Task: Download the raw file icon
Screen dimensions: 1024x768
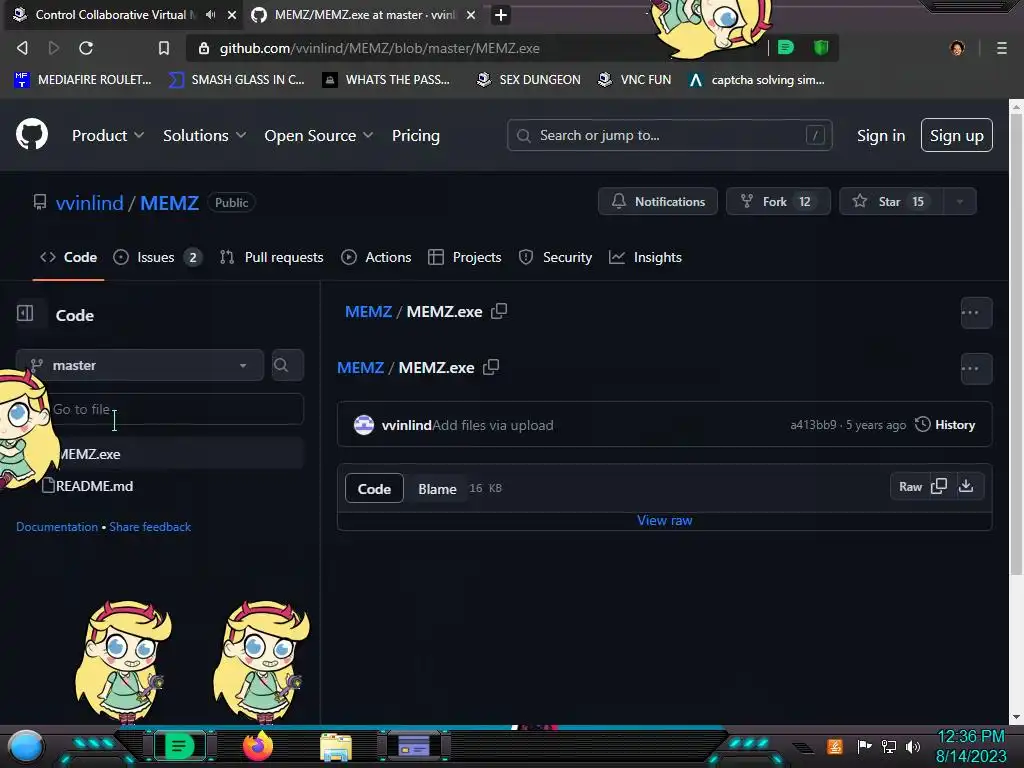Action: pyautogui.click(x=966, y=486)
